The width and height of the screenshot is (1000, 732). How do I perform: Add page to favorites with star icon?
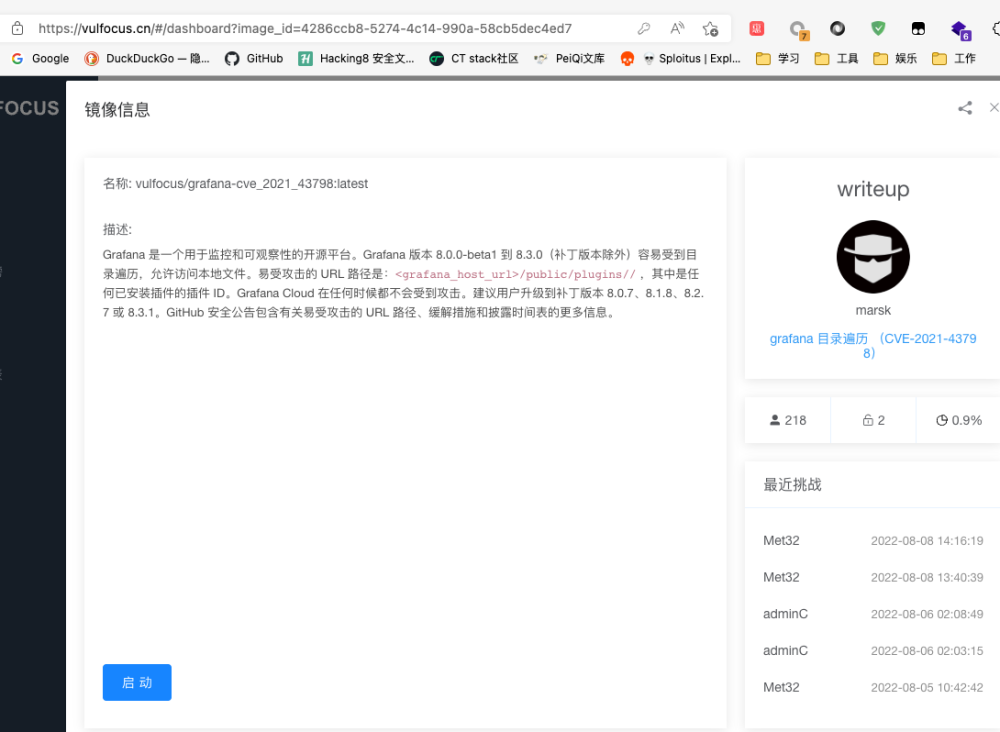coord(710,28)
